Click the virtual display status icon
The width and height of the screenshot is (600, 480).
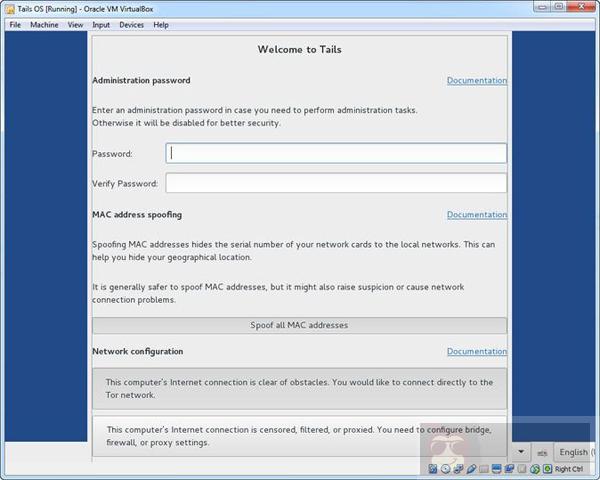(496, 469)
